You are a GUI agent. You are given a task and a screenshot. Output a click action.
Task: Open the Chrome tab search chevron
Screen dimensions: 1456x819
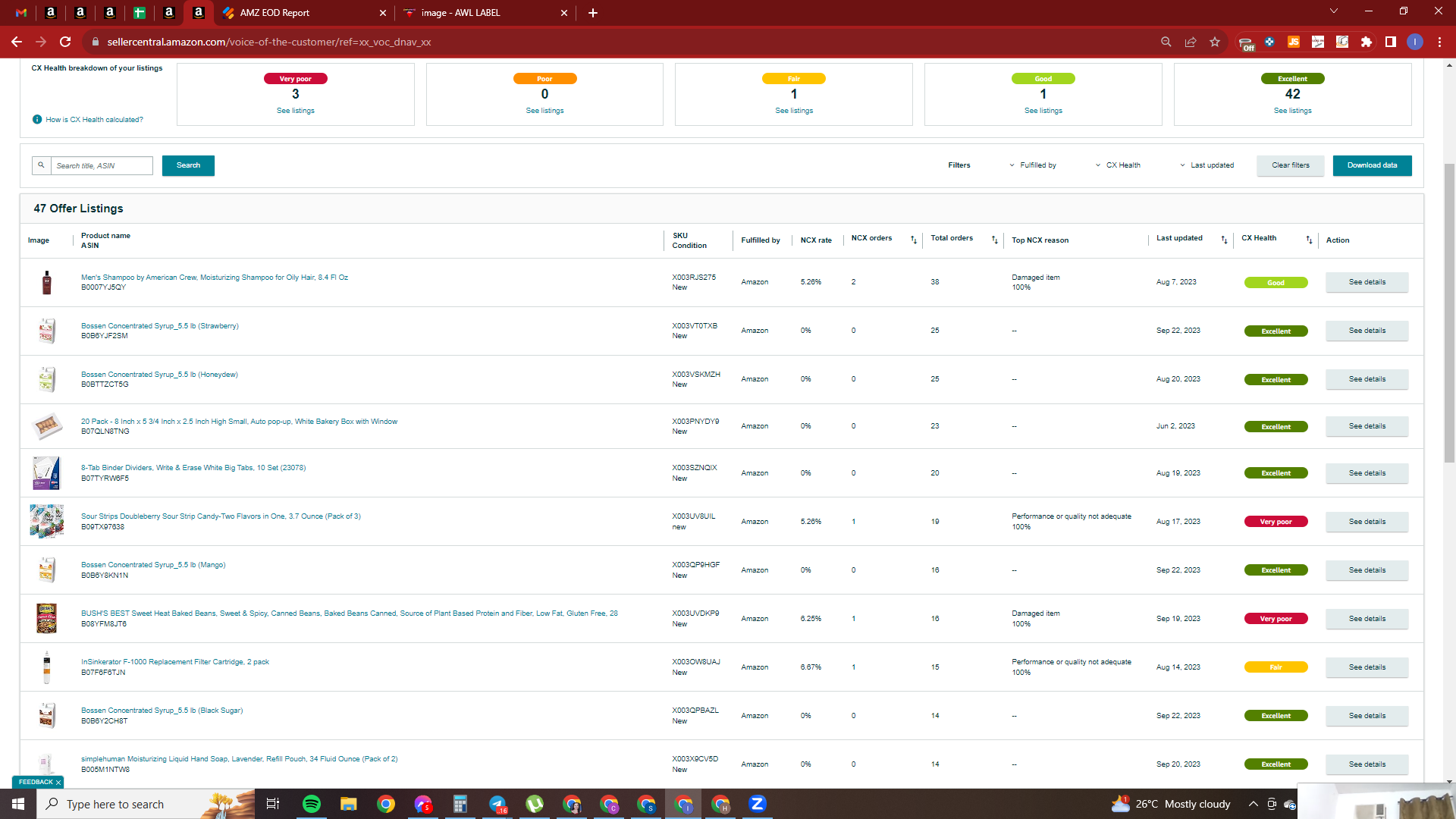[1334, 11]
